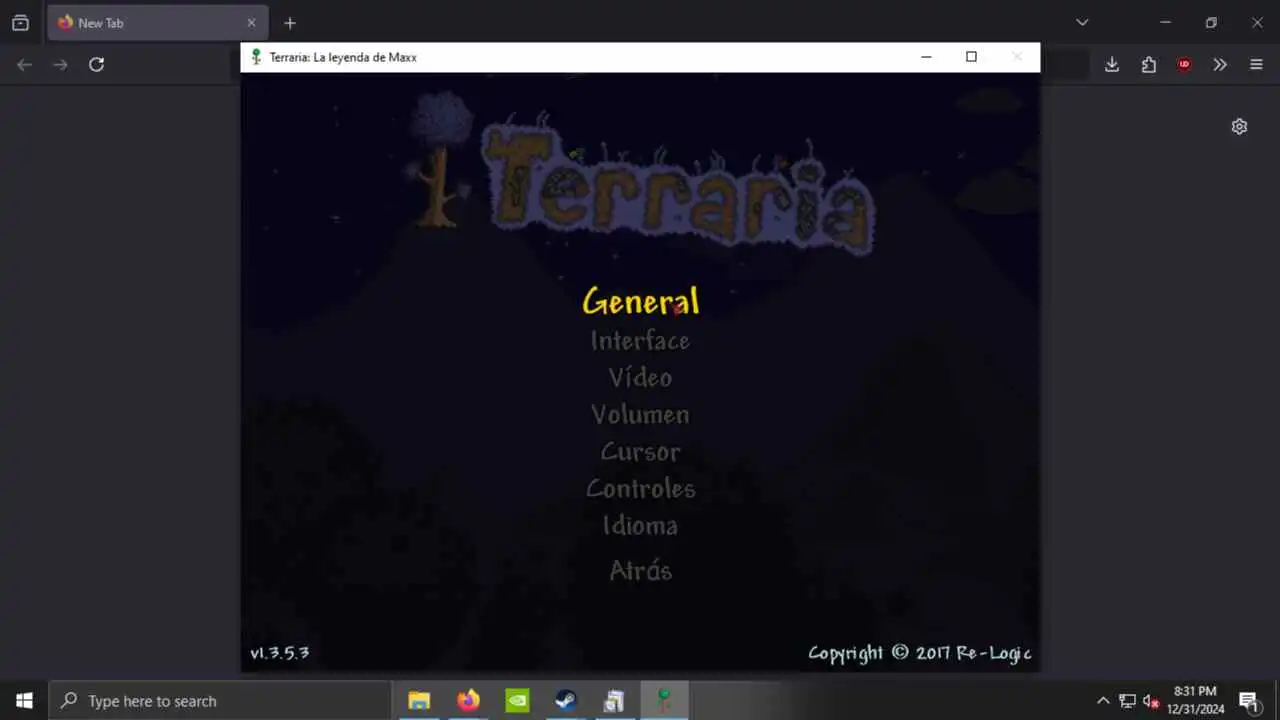Open Firefox downloads panel
The image size is (1280, 720).
[1112, 64]
